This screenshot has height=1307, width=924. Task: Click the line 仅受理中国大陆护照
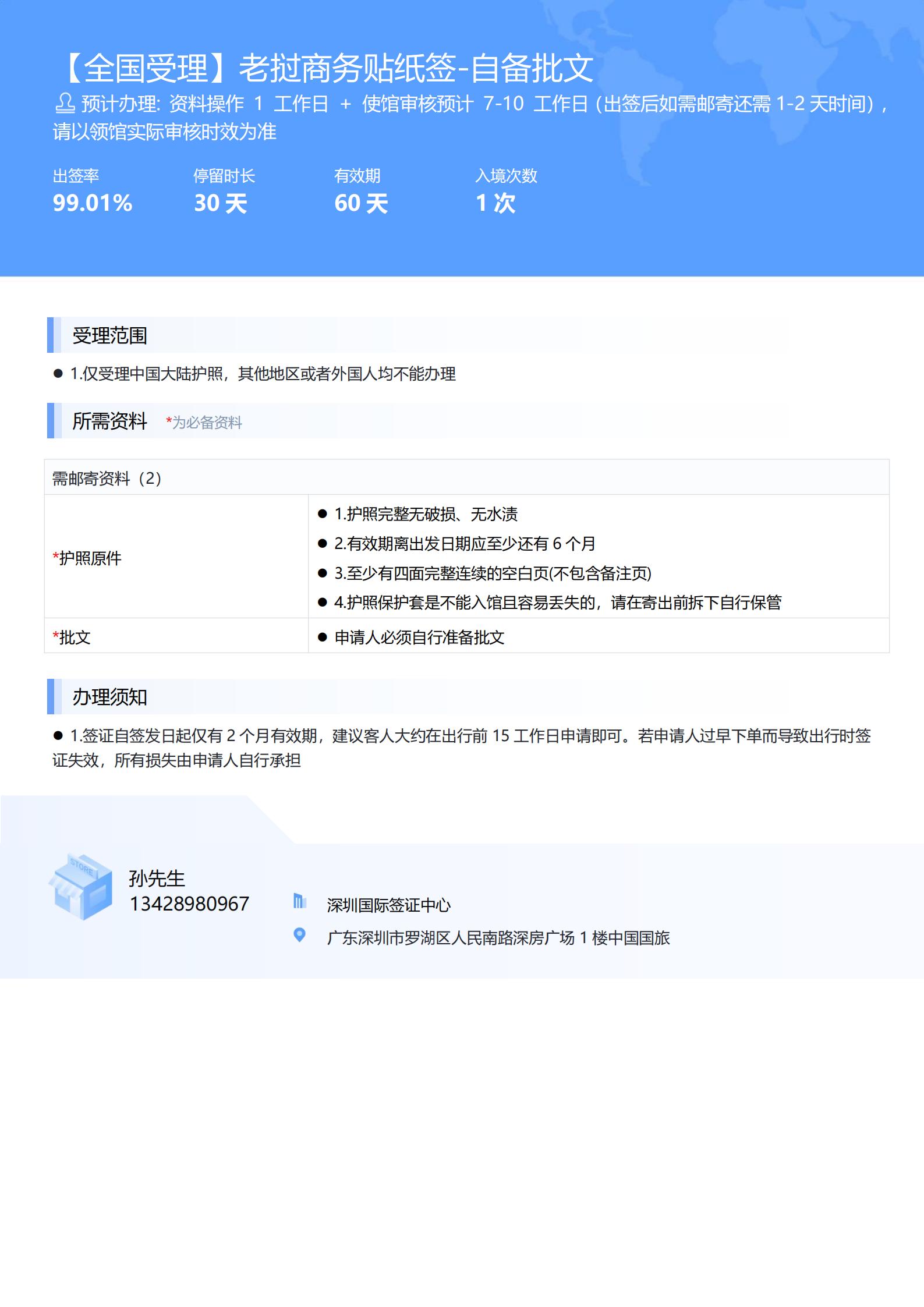(x=263, y=374)
